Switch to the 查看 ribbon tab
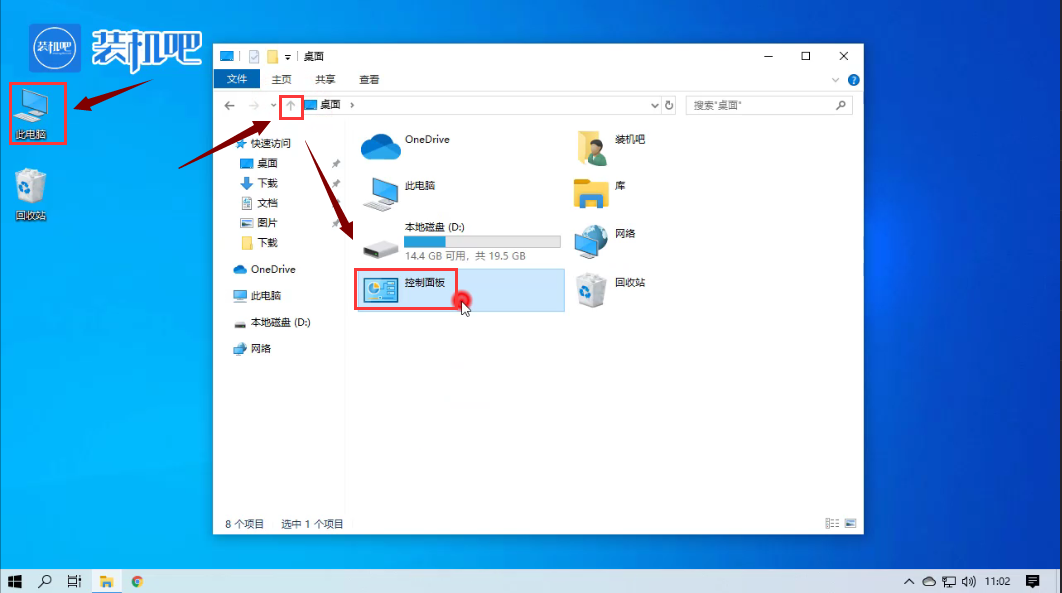The width and height of the screenshot is (1062, 593). [369, 79]
